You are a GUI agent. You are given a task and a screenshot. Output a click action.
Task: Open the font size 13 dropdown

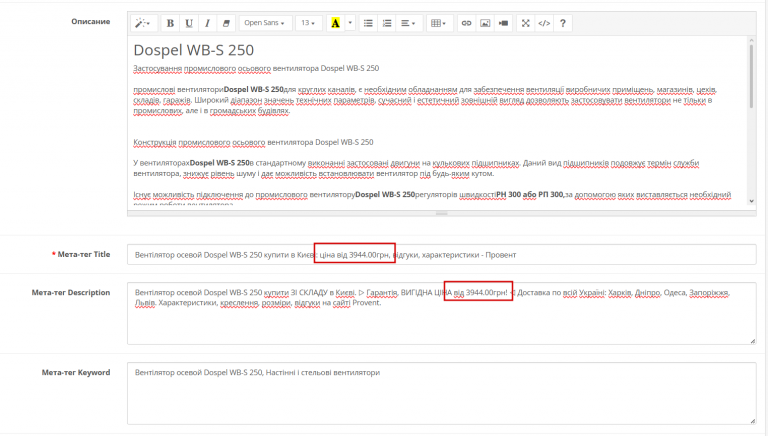(x=308, y=23)
